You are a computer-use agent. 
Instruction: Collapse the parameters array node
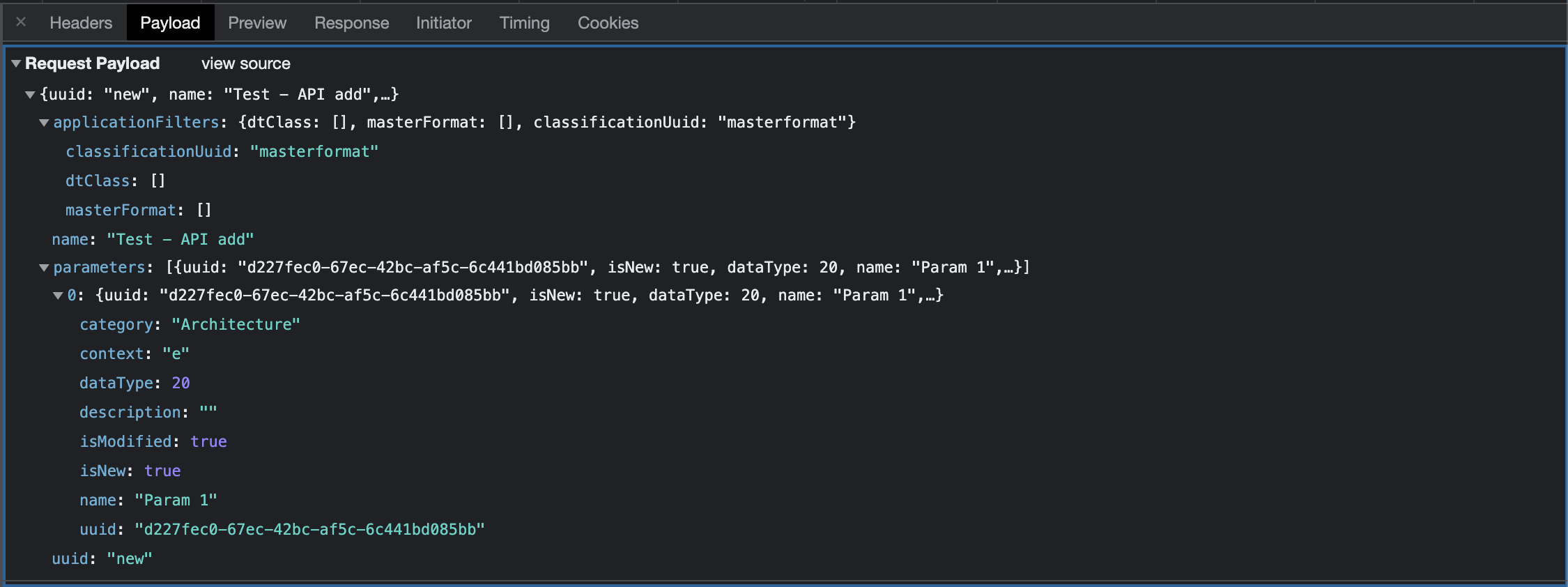click(x=44, y=268)
